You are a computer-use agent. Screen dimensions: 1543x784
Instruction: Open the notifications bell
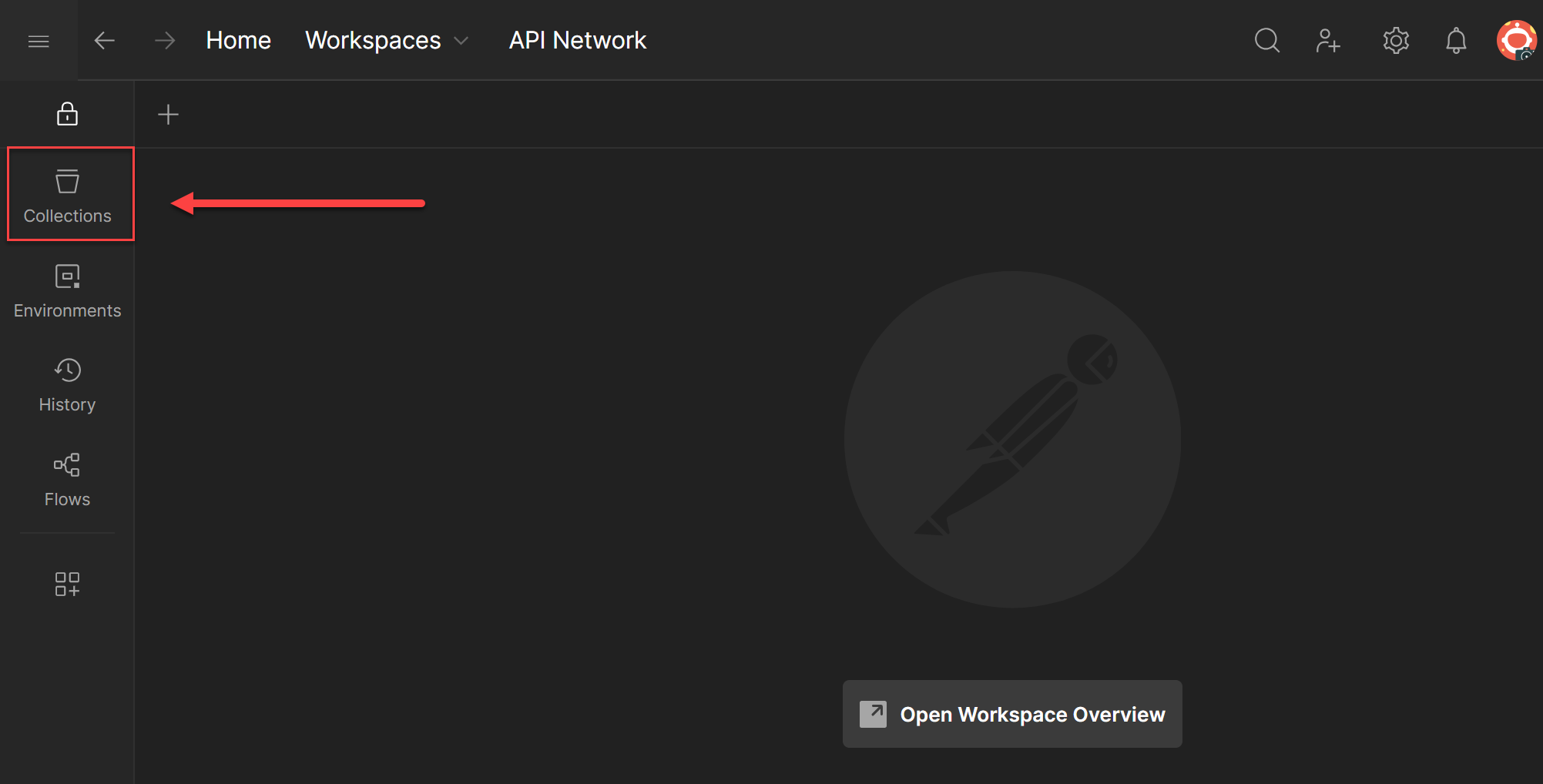[x=1456, y=40]
